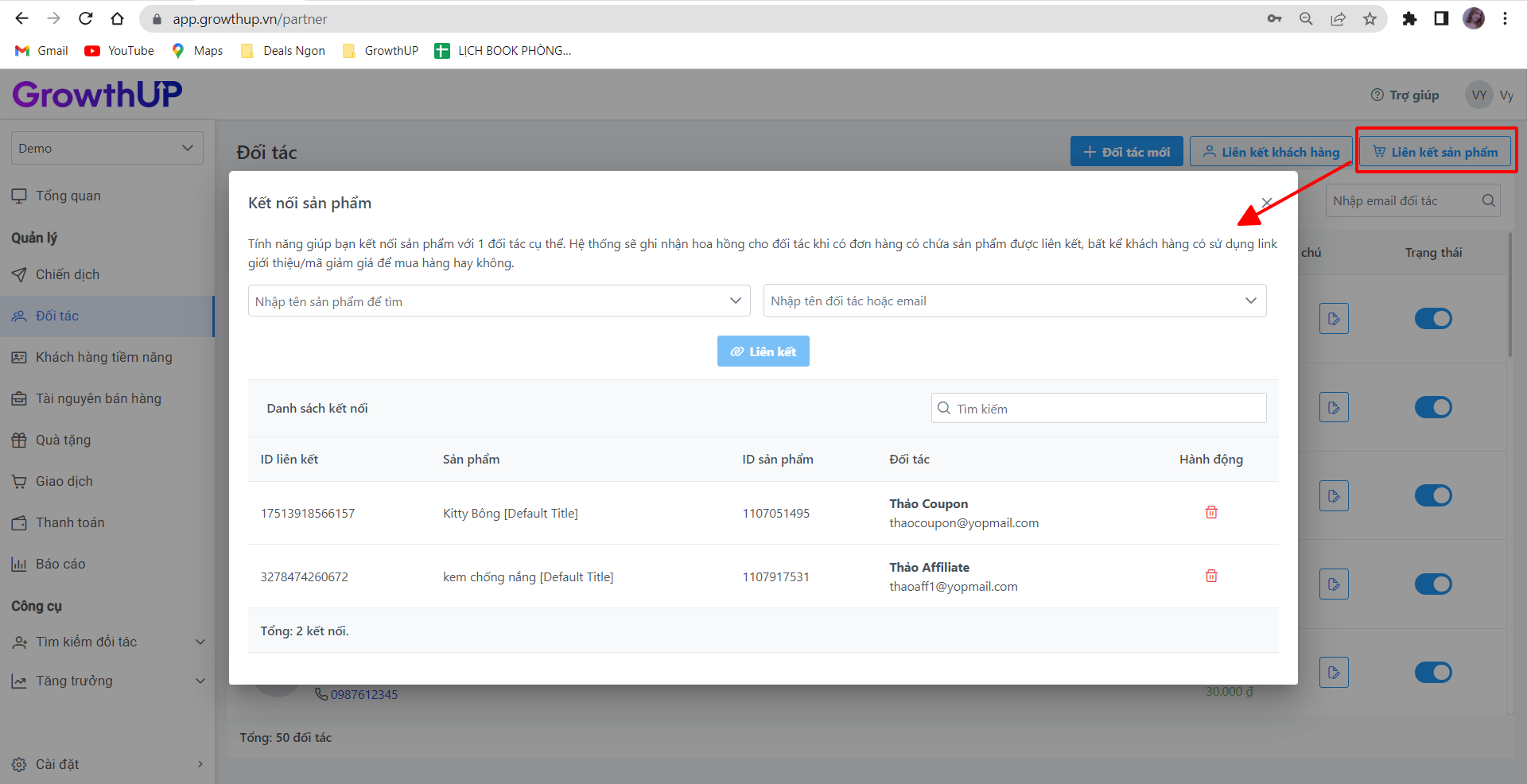This screenshot has width=1527, height=784.
Task: Toggle the second partner status switch
Action: 1432,407
